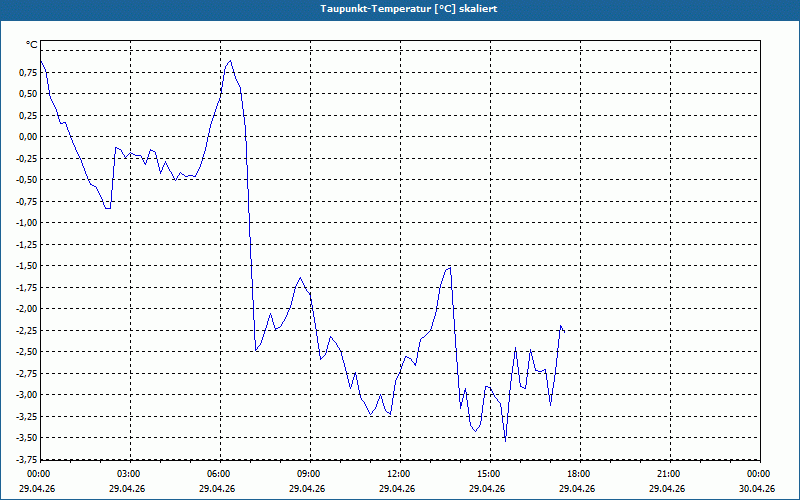The height and width of the screenshot is (500, 800).
Task: Click the 09:00 time axis label
Action: point(310,474)
